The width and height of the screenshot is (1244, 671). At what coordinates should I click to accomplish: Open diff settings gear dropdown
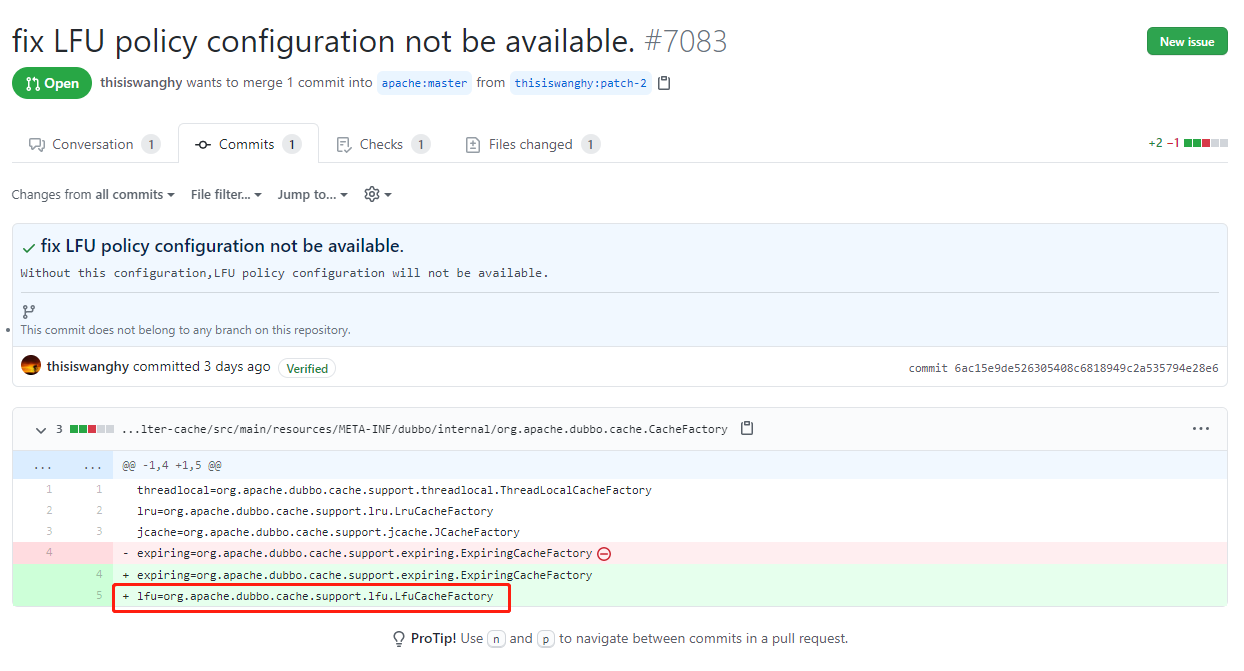(x=378, y=194)
